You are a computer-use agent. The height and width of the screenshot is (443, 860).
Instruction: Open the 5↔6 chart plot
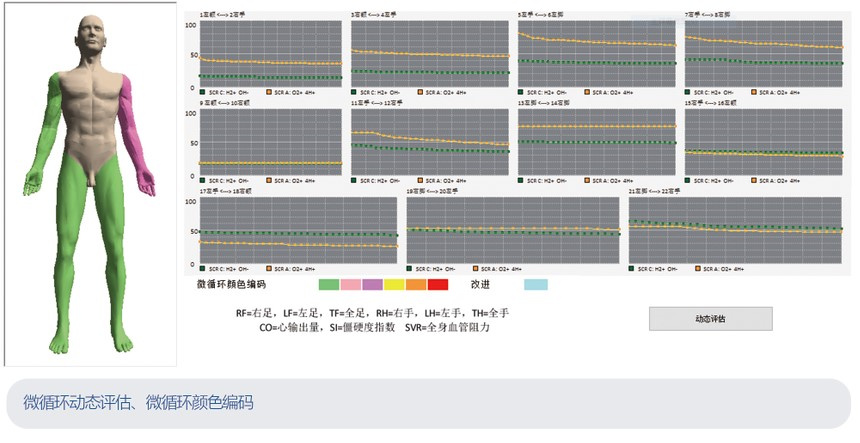point(597,52)
